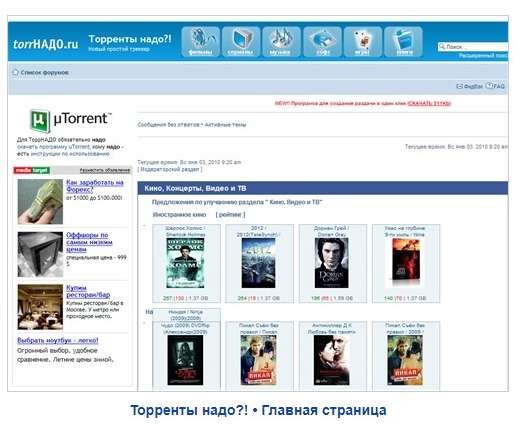This screenshot has width=526, height=424.
Task: Open the Оффшоры по самым низким ценам ad
Action: [x=89, y=242]
